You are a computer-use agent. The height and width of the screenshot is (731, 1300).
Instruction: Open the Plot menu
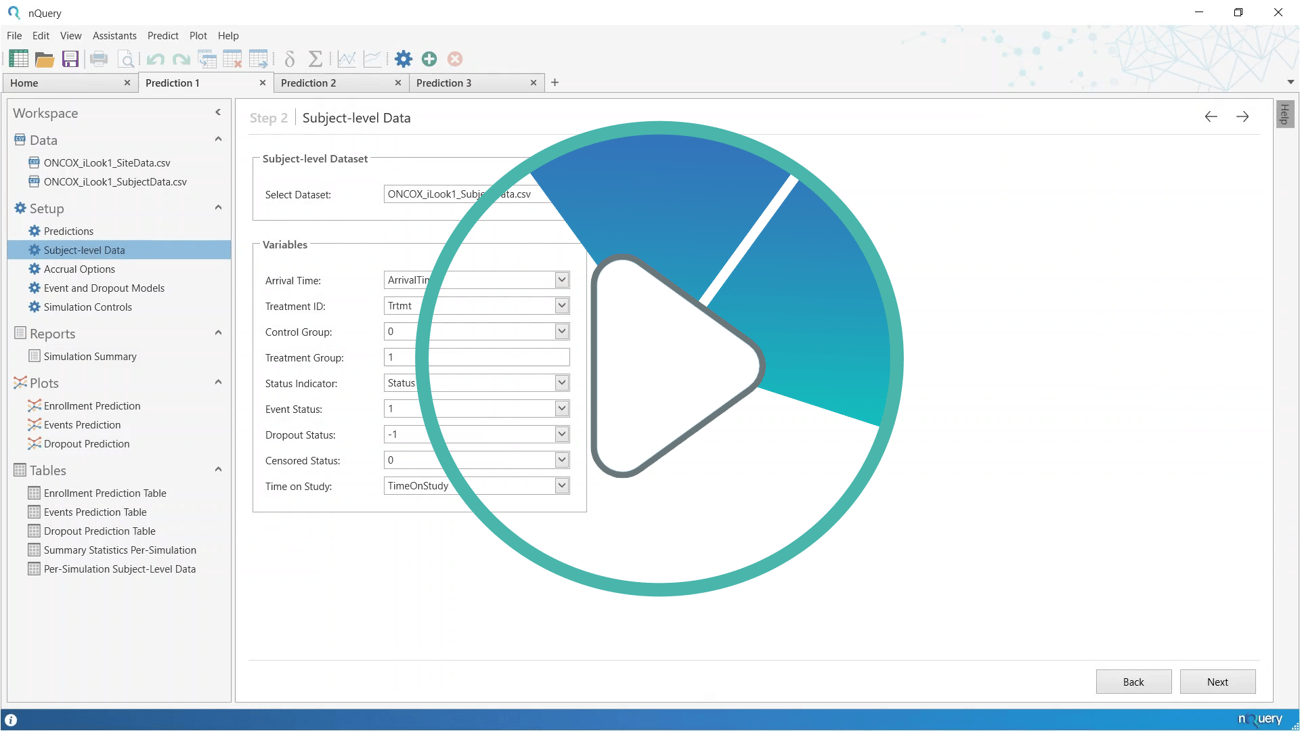point(197,35)
